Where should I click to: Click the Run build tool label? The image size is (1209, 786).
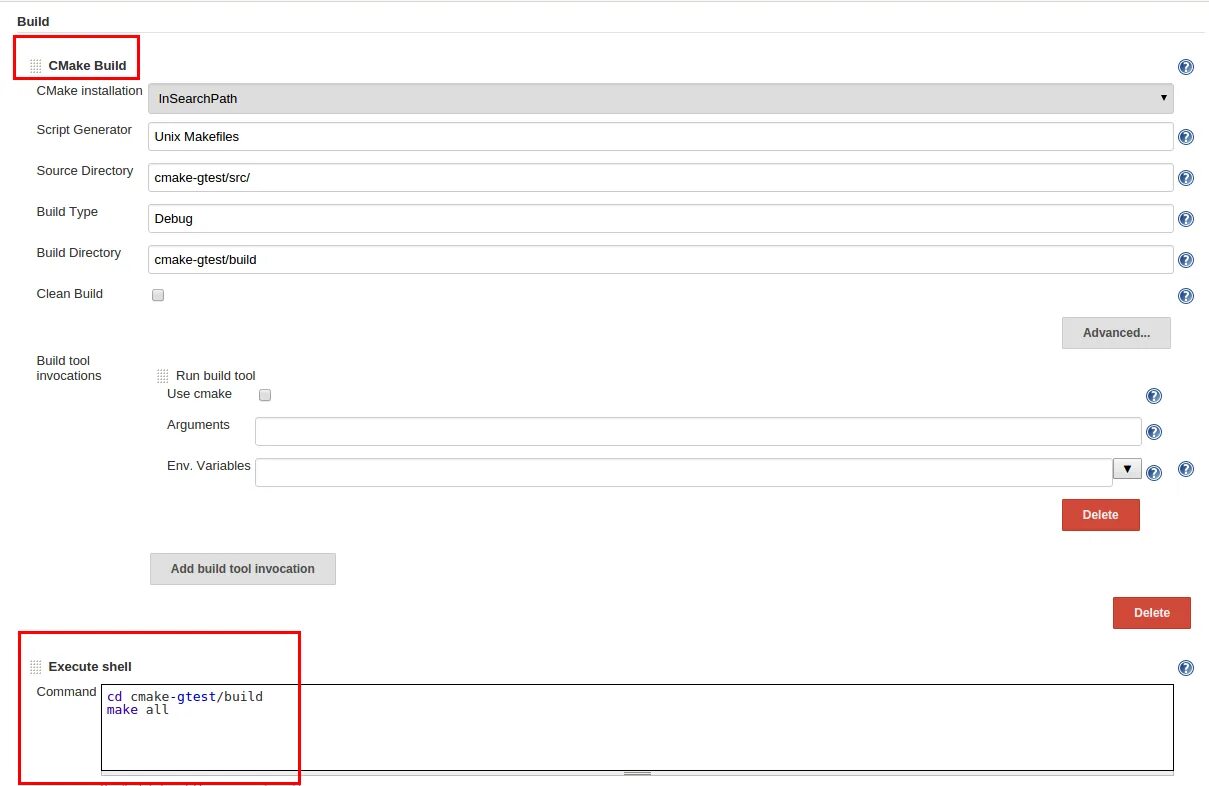[216, 376]
